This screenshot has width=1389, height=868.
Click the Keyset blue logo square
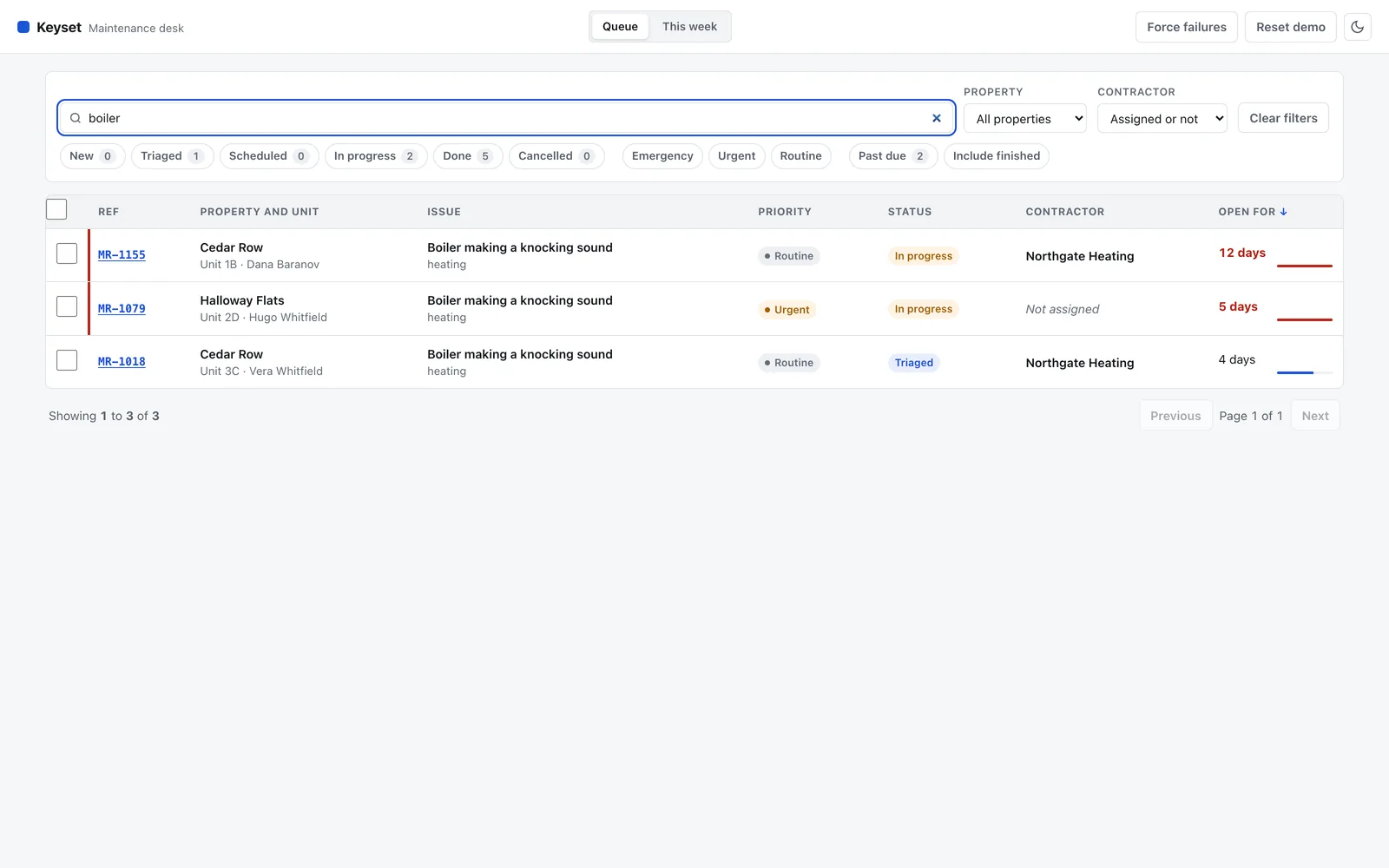pyautogui.click(x=23, y=27)
